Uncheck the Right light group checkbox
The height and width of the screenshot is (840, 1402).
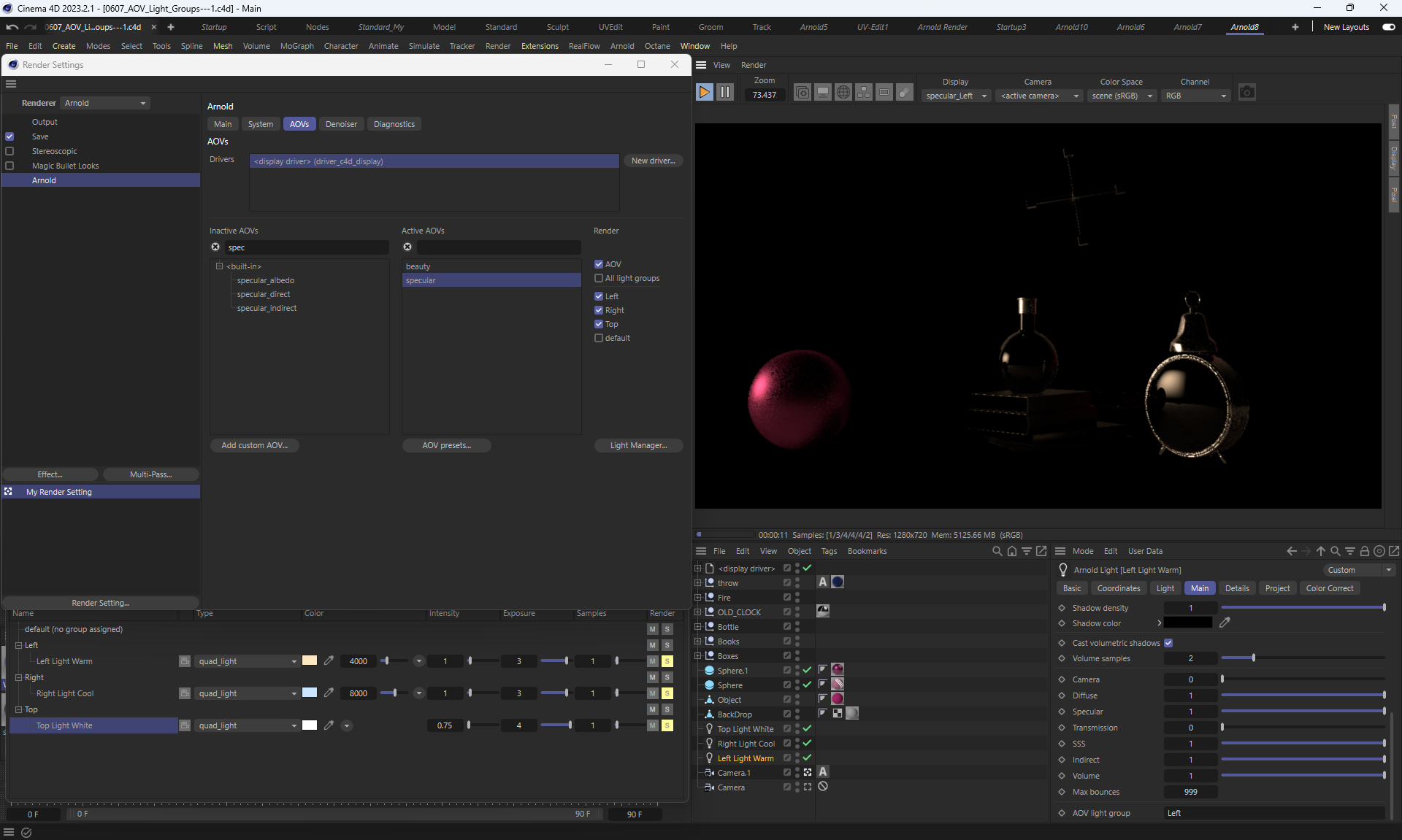(x=599, y=310)
